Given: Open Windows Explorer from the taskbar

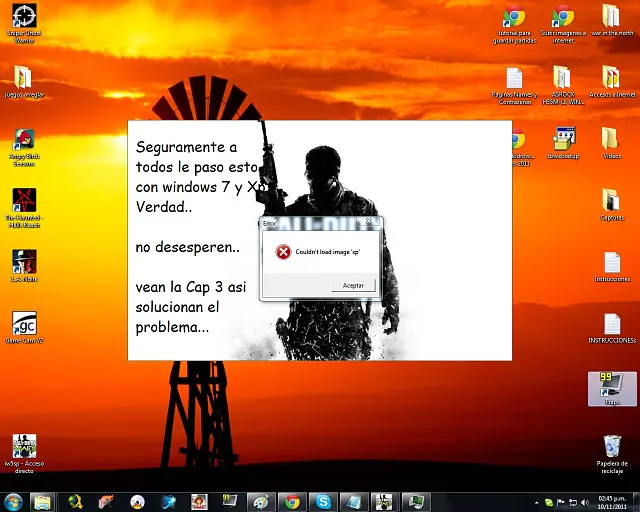Looking at the screenshot, I should tap(42, 502).
